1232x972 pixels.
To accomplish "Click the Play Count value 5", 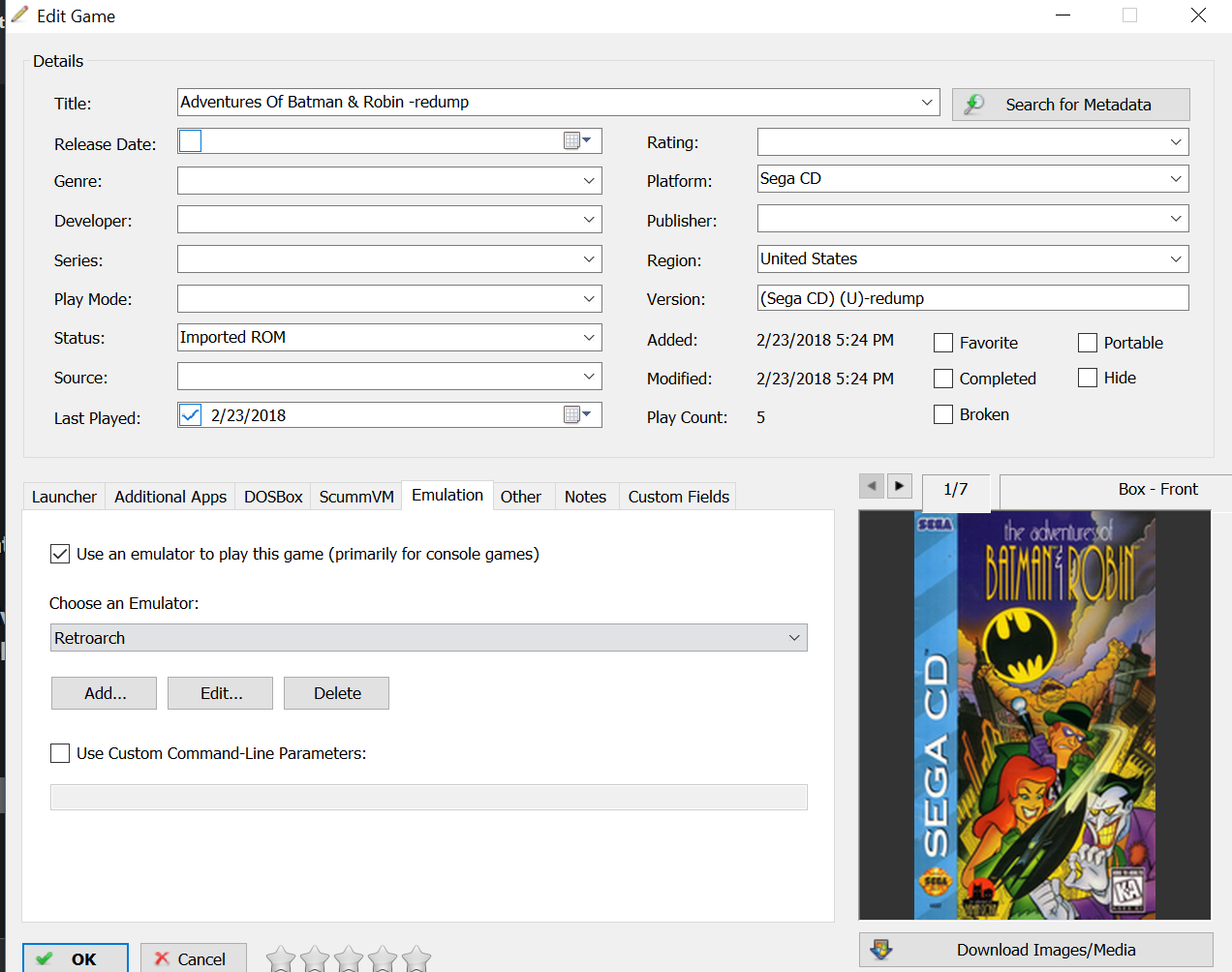I will 761,417.
